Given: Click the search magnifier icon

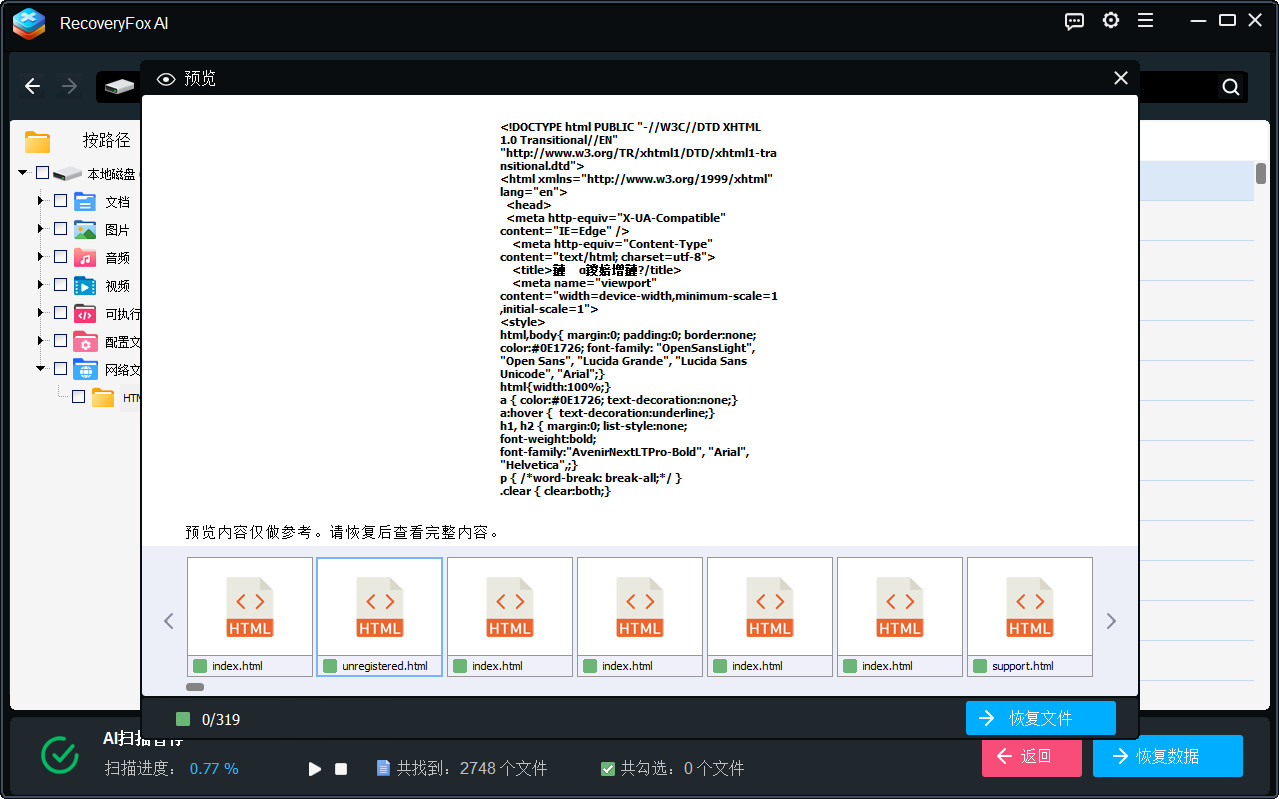Looking at the screenshot, I should 1229,86.
